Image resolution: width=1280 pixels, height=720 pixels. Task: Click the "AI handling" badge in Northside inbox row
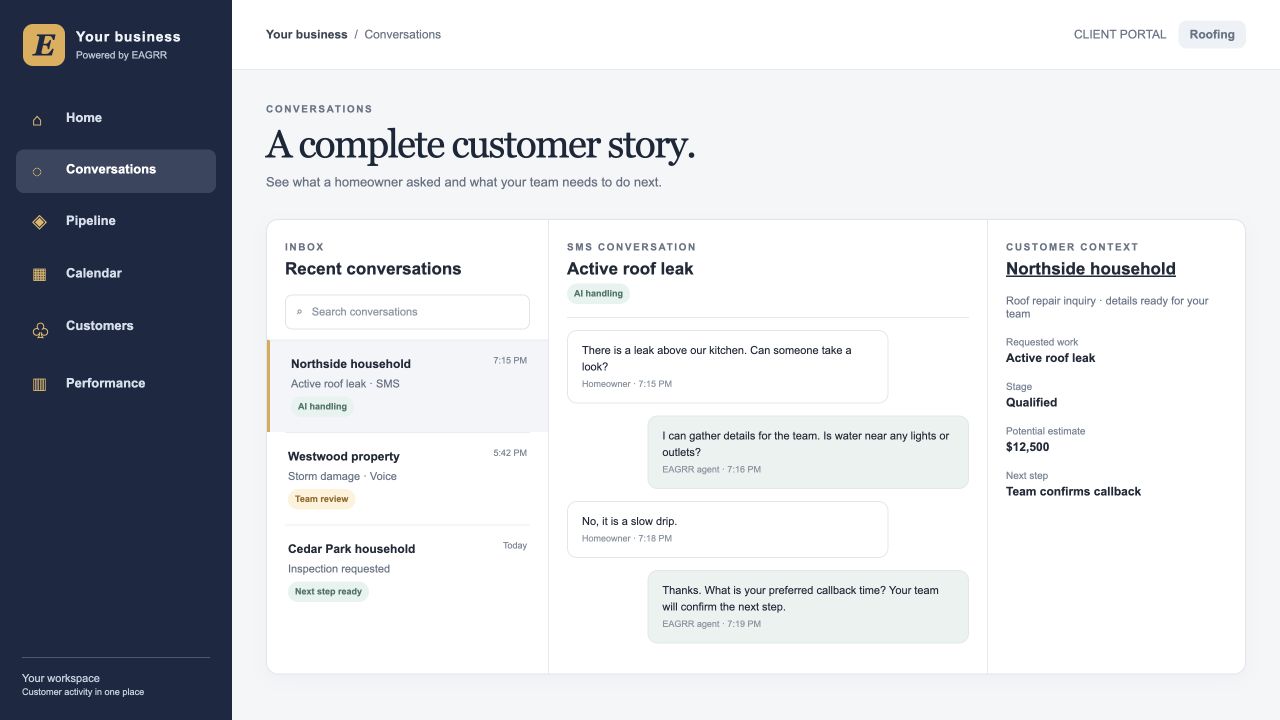click(322, 407)
